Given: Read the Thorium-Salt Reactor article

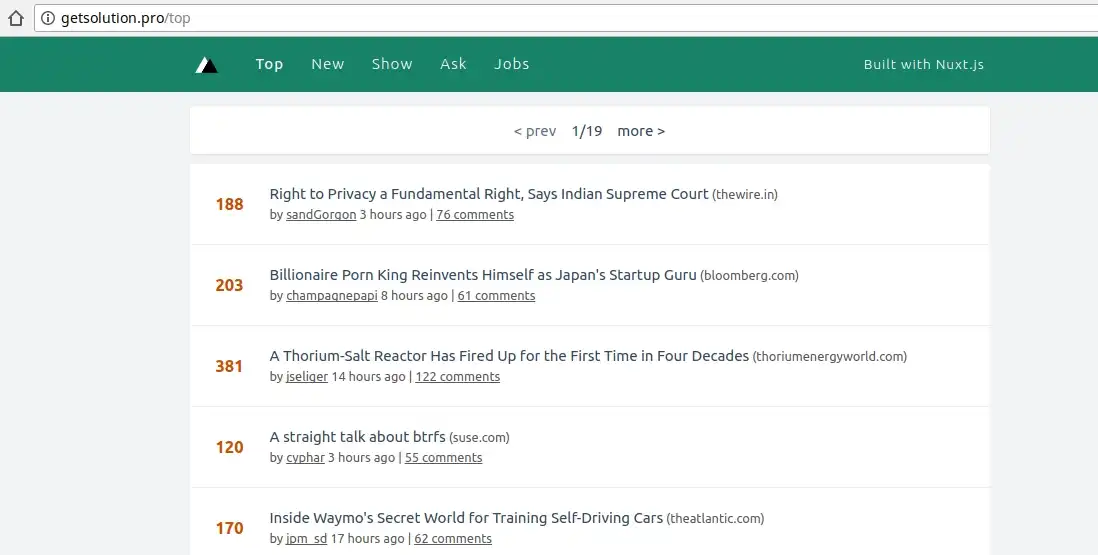Looking at the screenshot, I should coord(509,356).
